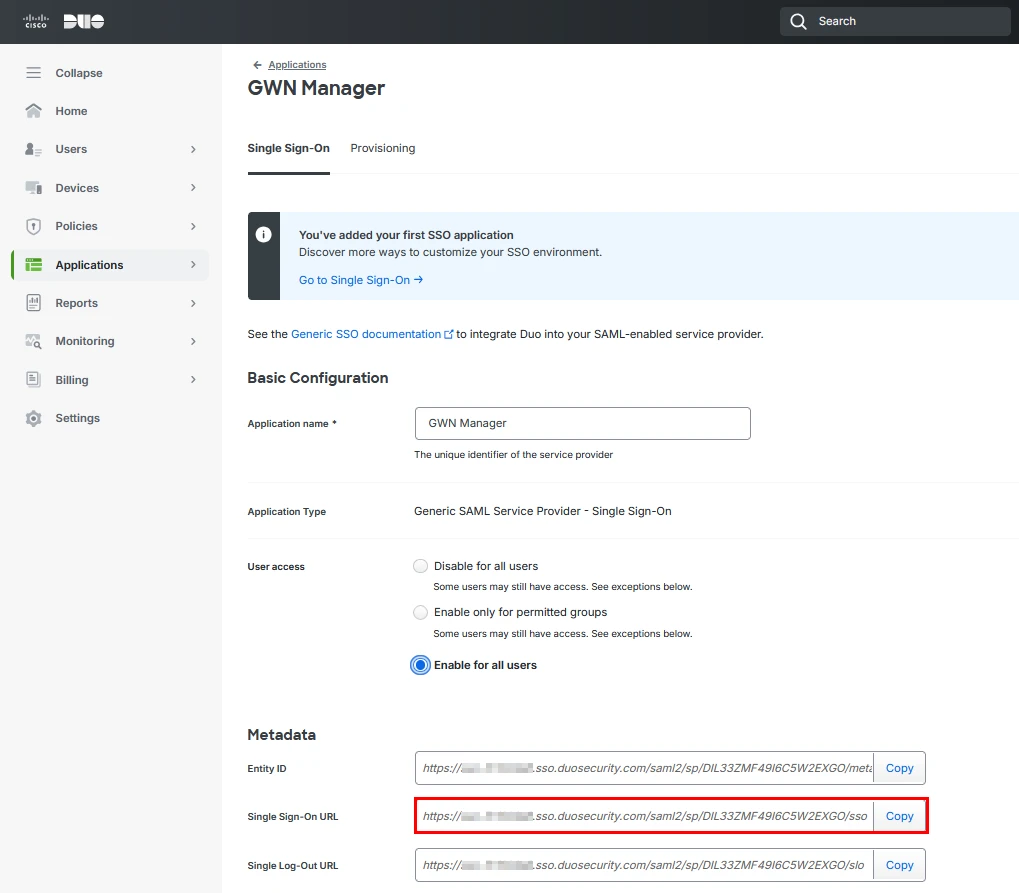Follow the Go to Single Sign-On link

coord(361,280)
